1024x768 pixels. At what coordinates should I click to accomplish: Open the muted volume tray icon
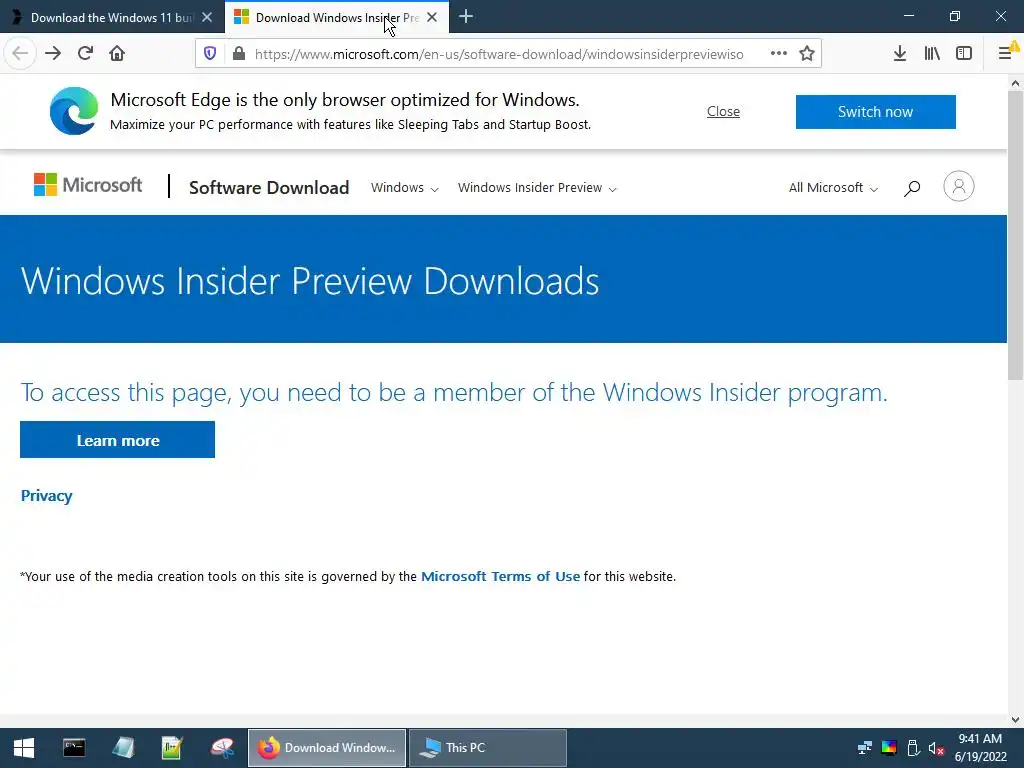pyautogui.click(x=936, y=748)
